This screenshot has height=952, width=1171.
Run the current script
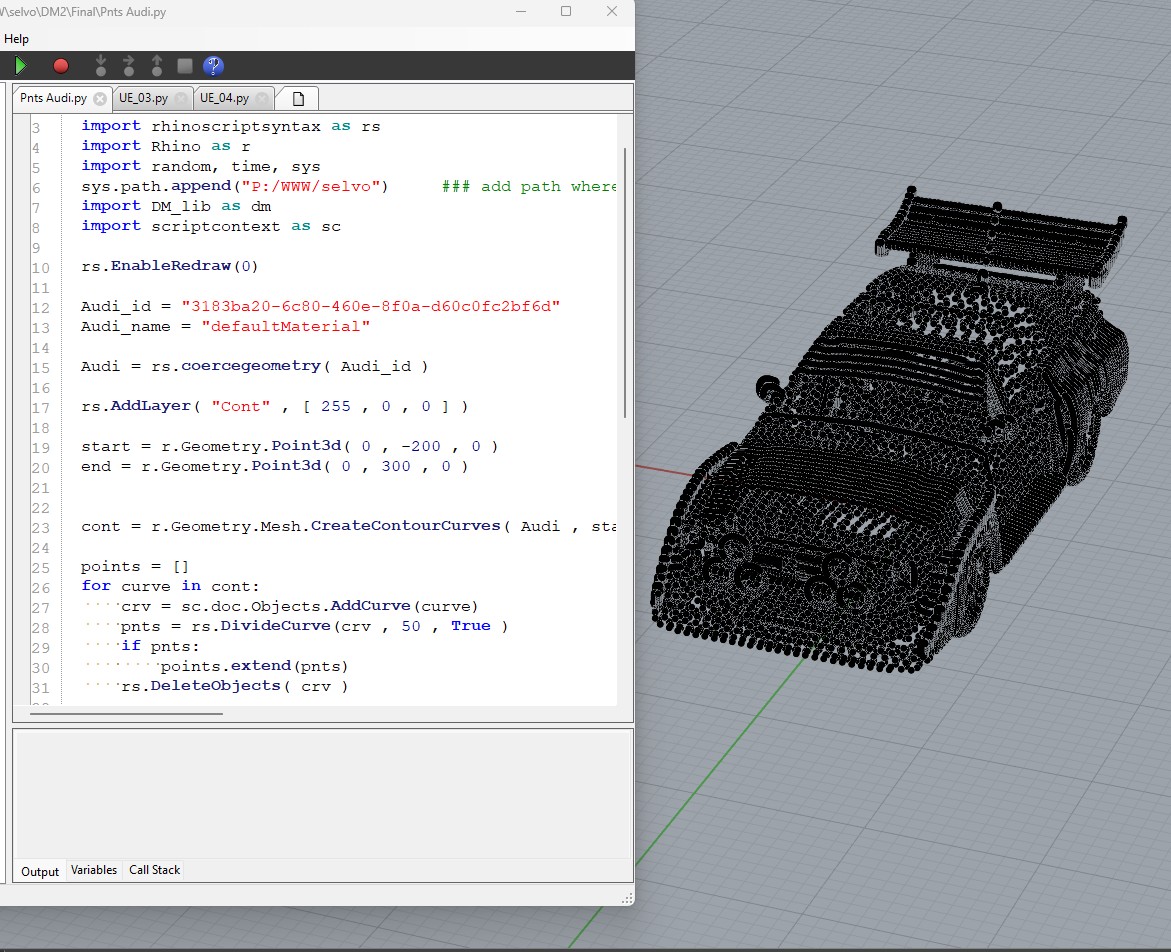point(20,65)
